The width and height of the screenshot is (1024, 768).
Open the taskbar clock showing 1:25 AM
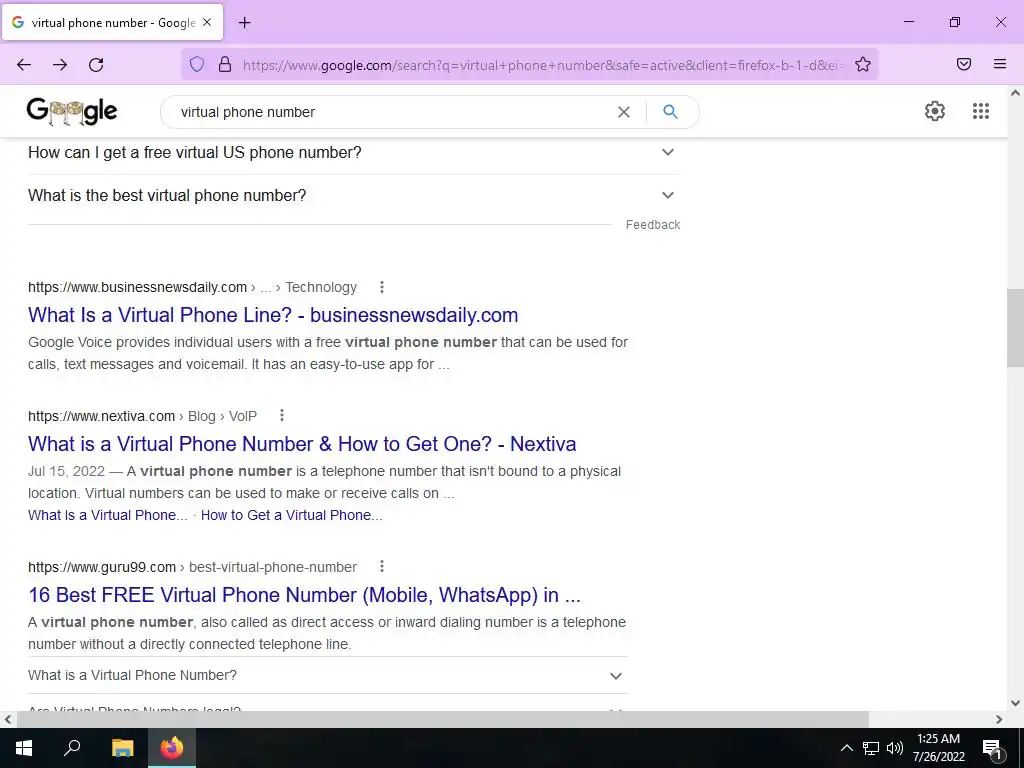tap(938, 748)
